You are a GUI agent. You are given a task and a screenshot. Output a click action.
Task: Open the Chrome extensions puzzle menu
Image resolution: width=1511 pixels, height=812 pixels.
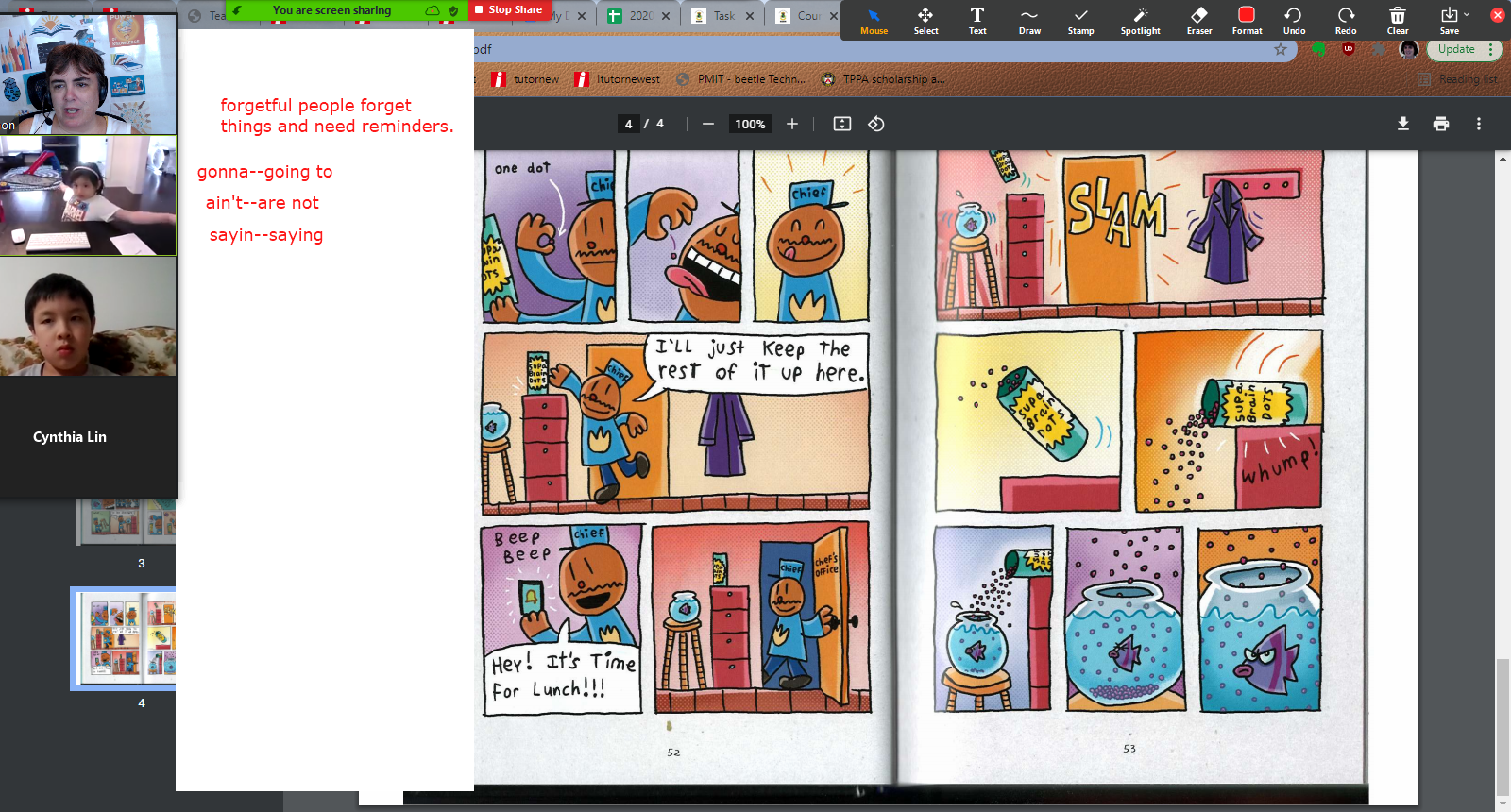tap(1380, 49)
